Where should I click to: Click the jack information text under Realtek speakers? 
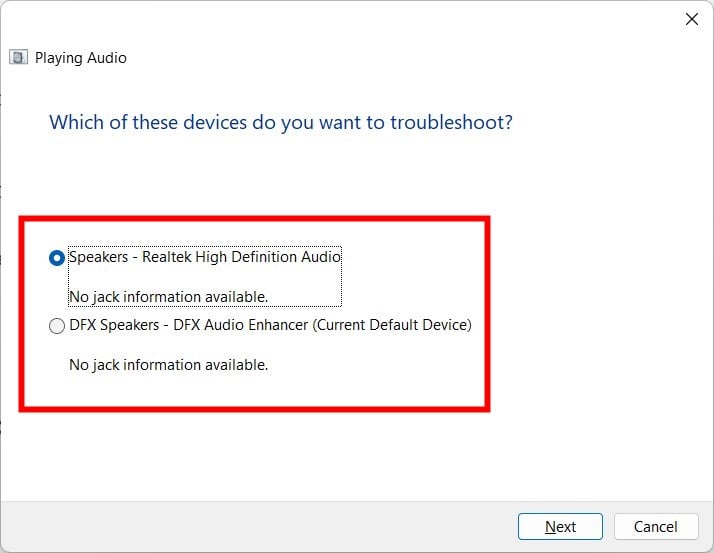click(168, 297)
